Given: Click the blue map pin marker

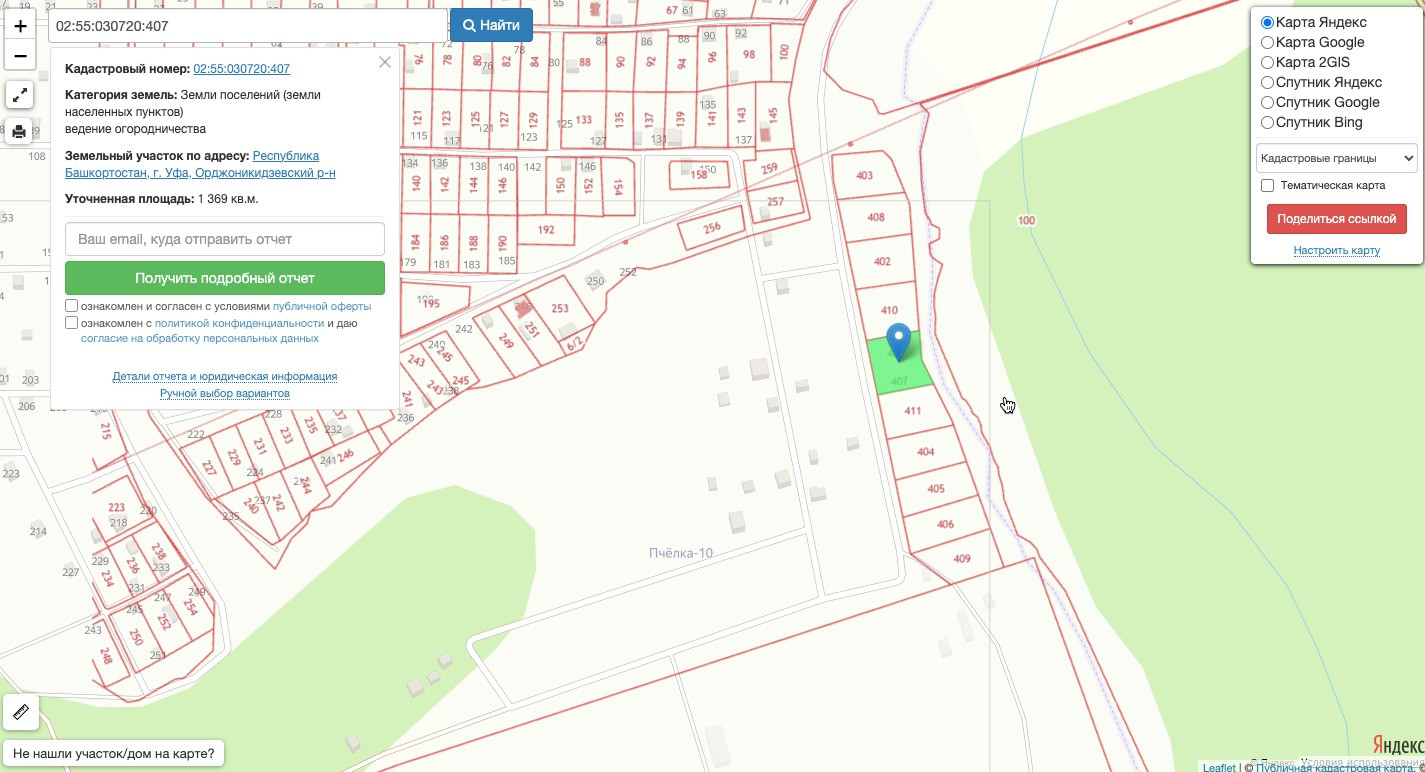Looking at the screenshot, I should tap(899, 342).
